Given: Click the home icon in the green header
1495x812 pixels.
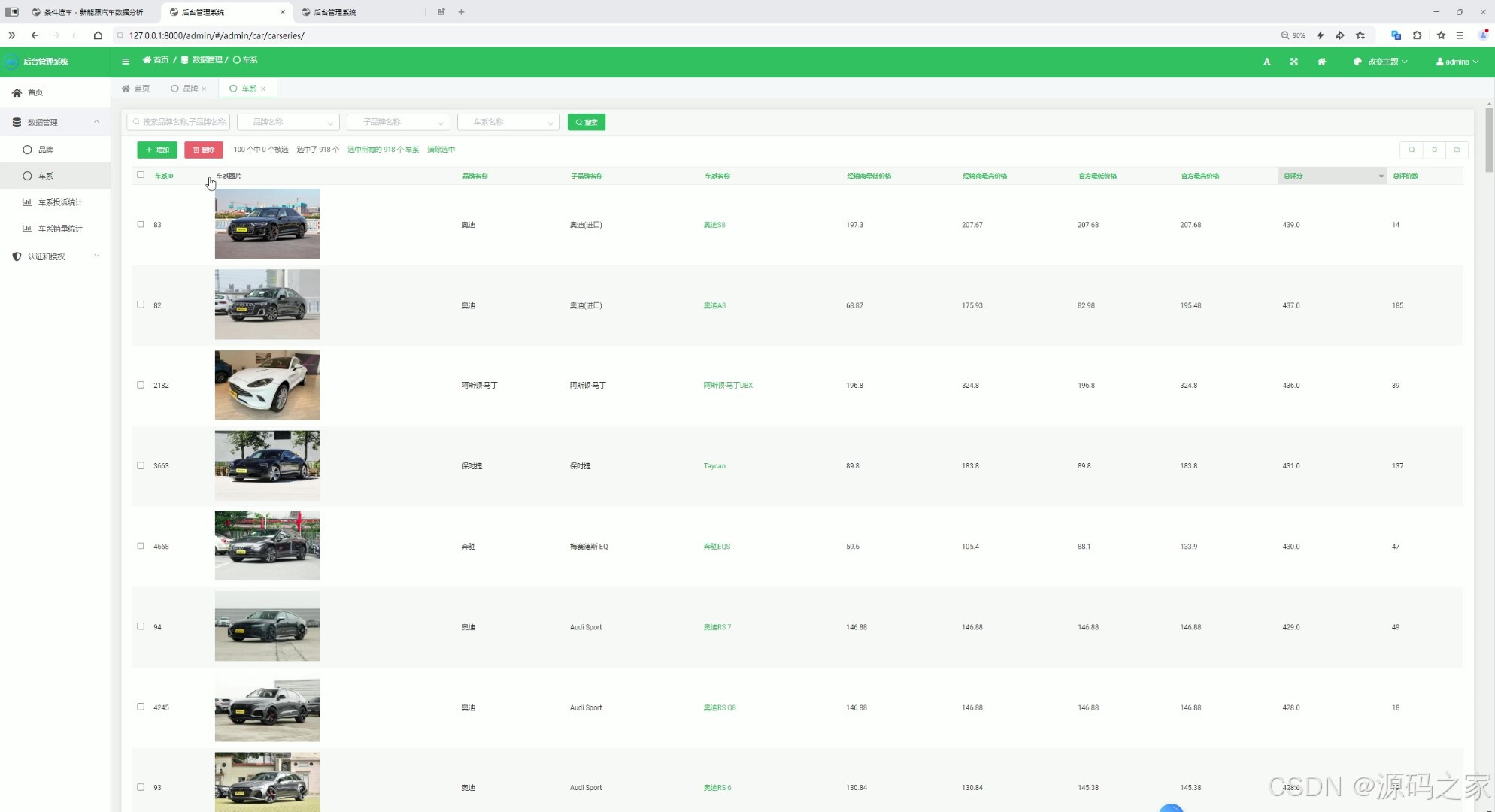Looking at the screenshot, I should (x=1321, y=62).
